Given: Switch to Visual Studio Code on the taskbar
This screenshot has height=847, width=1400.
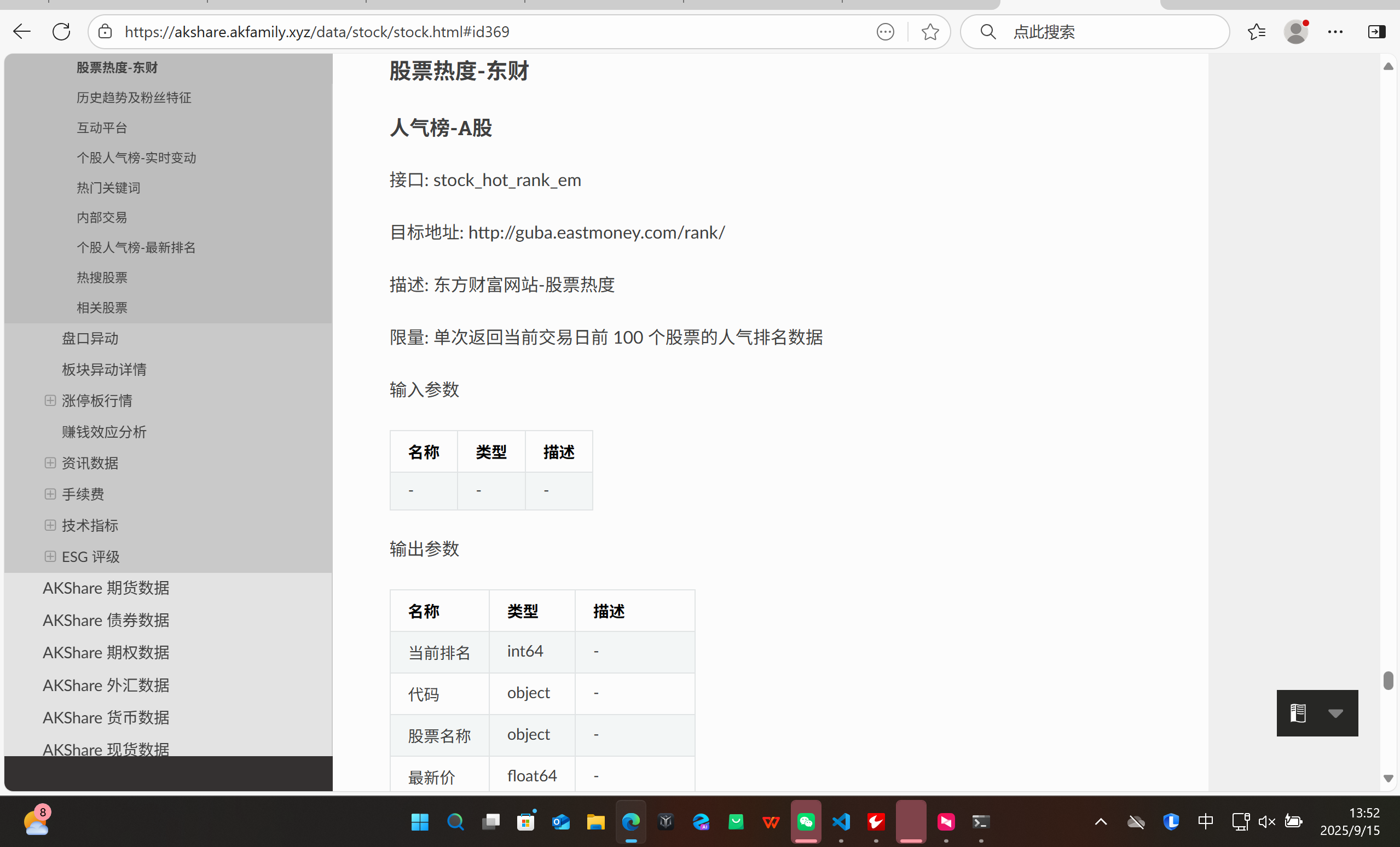Looking at the screenshot, I should [x=841, y=821].
